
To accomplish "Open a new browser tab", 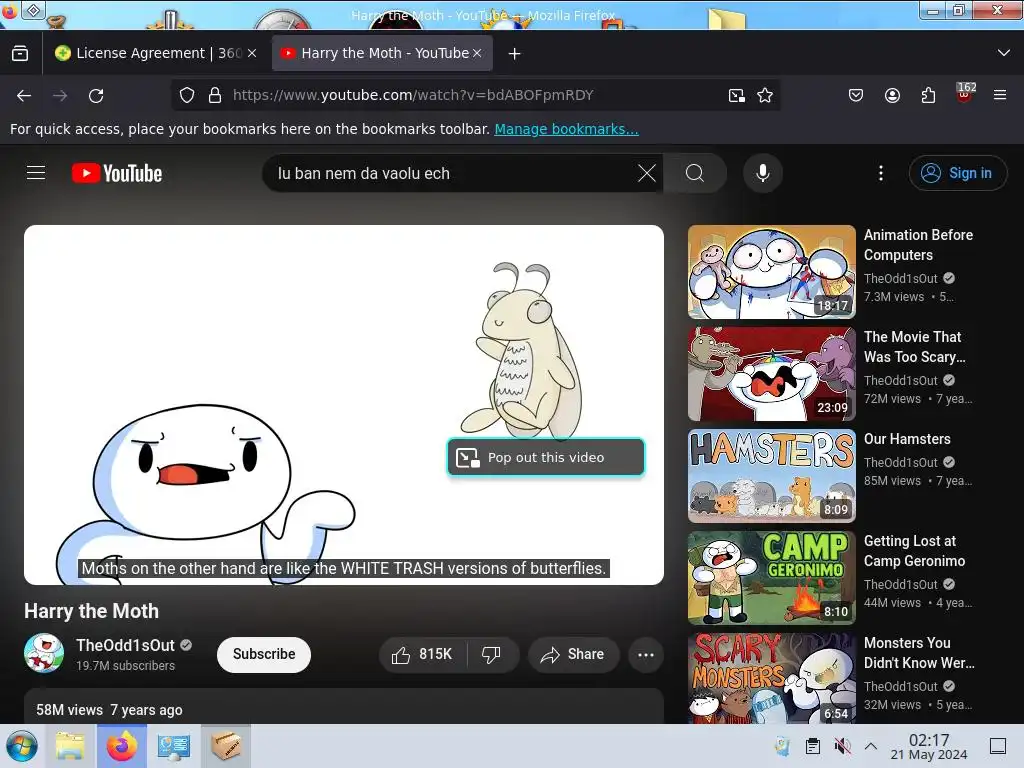I will coord(515,54).
